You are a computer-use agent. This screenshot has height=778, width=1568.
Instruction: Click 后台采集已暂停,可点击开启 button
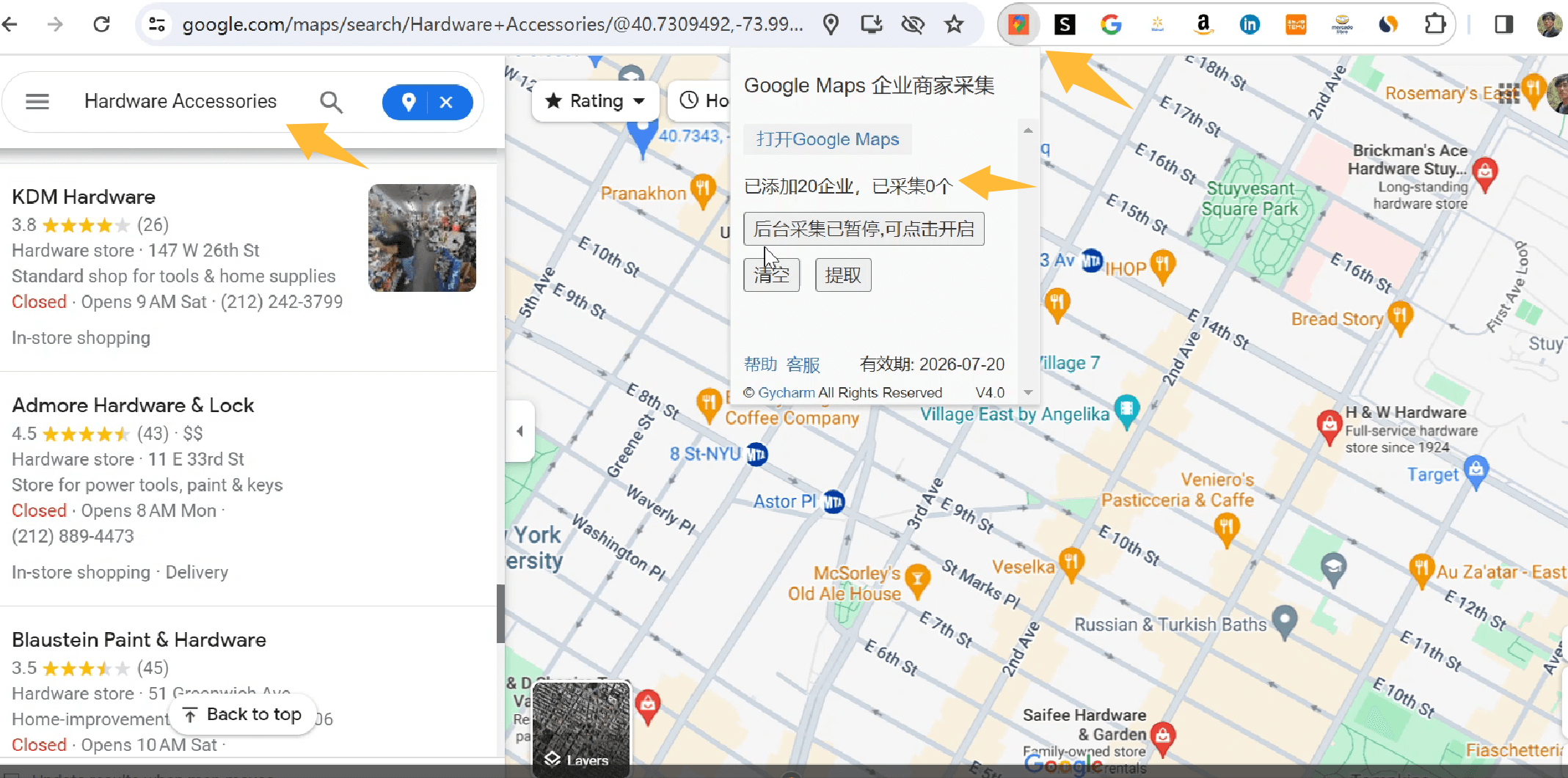click(x=864, y=229)
